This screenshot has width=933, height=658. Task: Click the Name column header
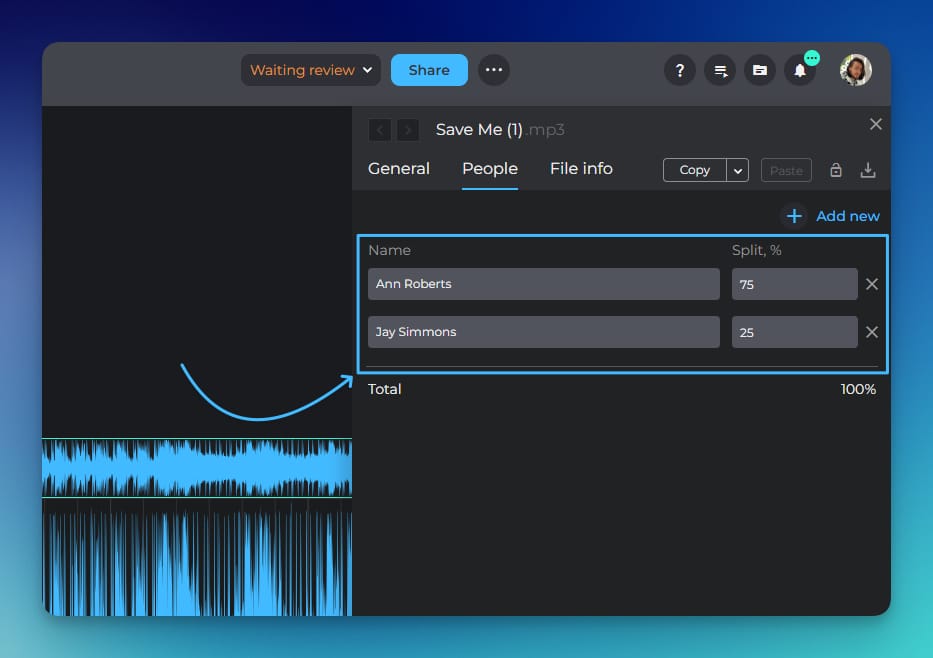tap(389, 250)
